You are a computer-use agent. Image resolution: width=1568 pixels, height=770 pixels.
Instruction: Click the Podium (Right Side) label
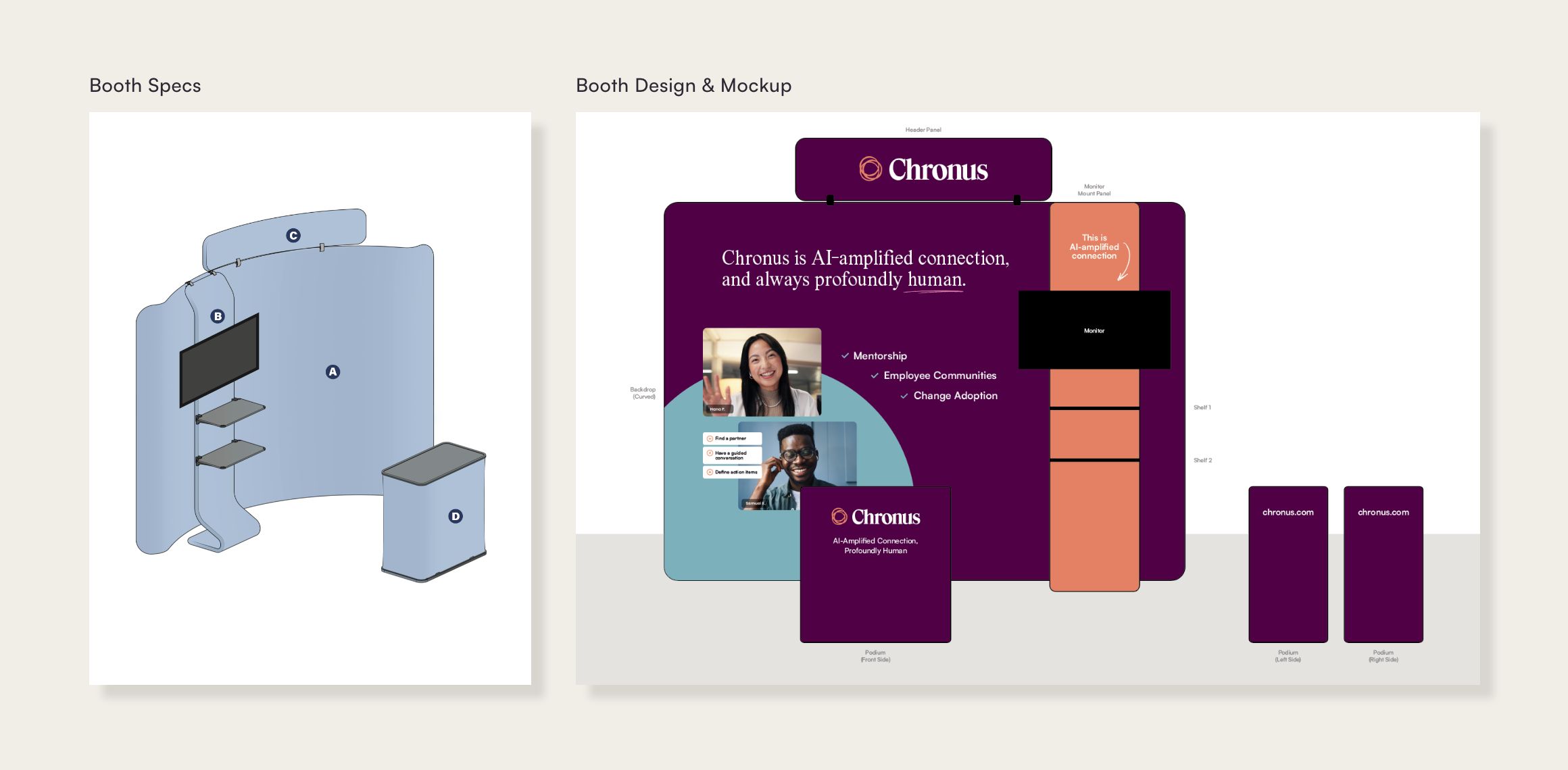tap(1383, 656)
